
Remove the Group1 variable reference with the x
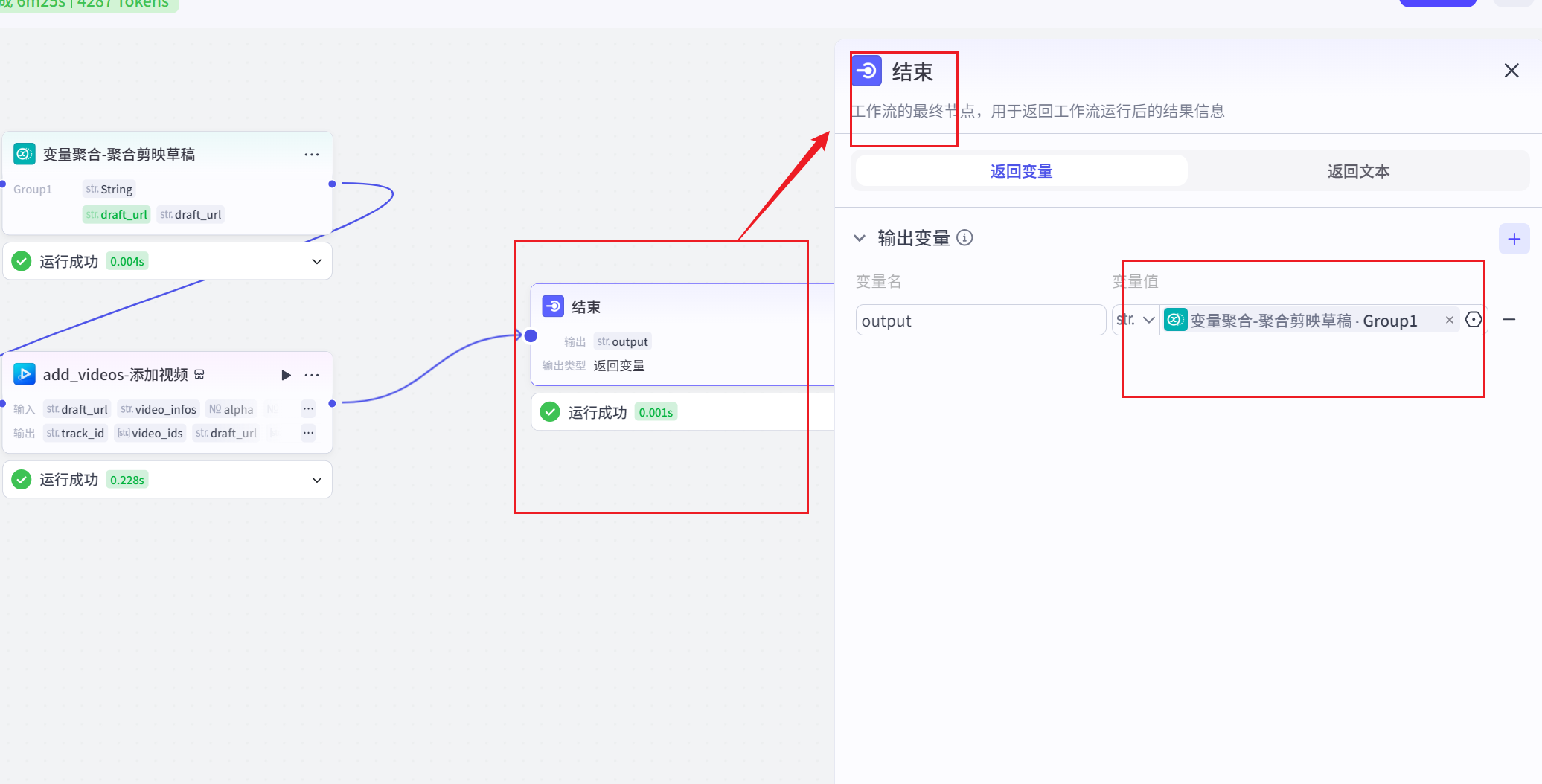click(x=1449, y=319)
